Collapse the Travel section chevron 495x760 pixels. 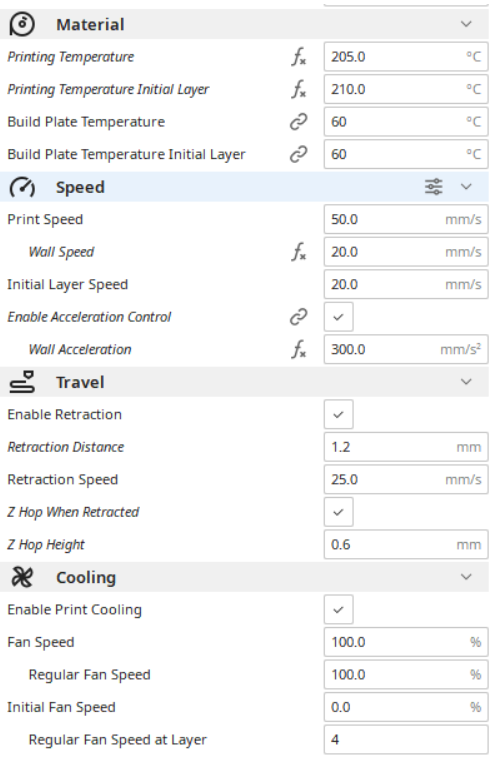click(466, 382)
